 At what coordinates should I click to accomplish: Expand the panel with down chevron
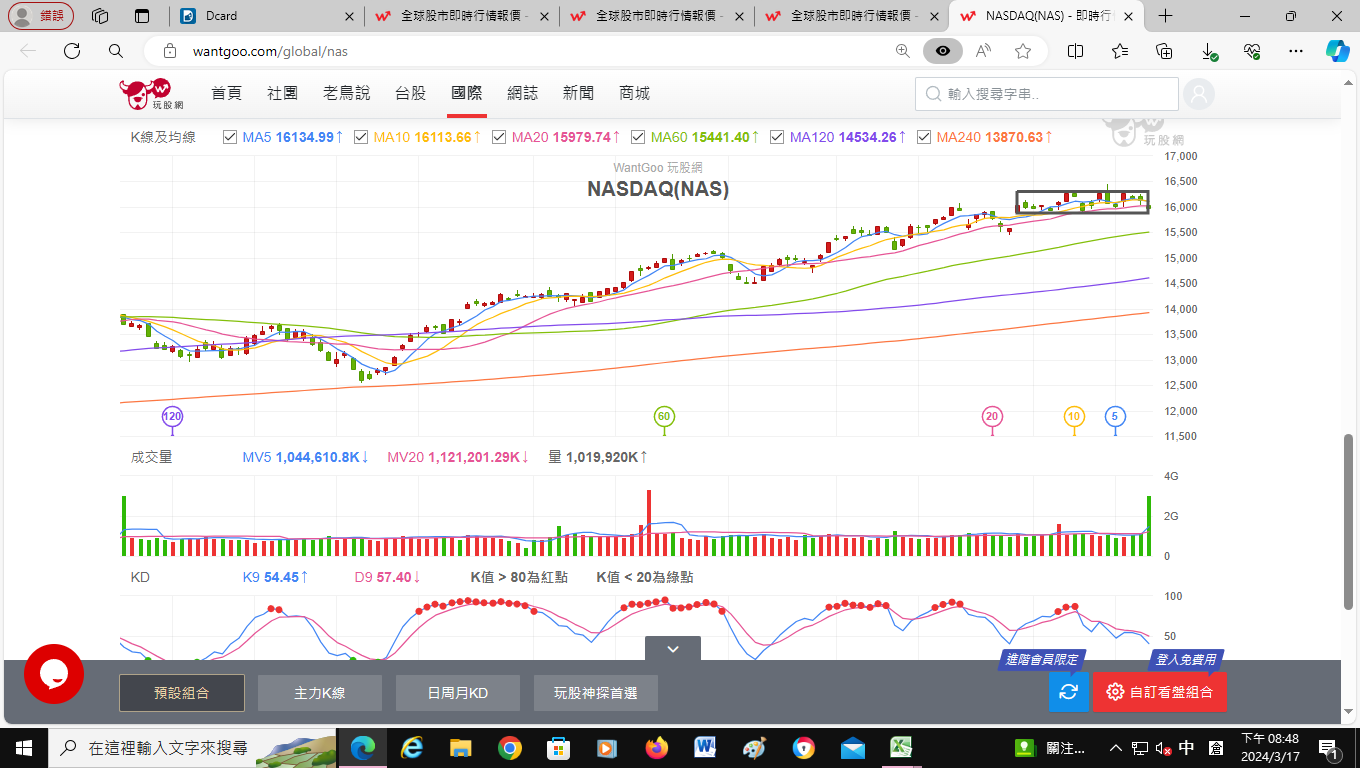pyautogui.click(x=673, y=649)
